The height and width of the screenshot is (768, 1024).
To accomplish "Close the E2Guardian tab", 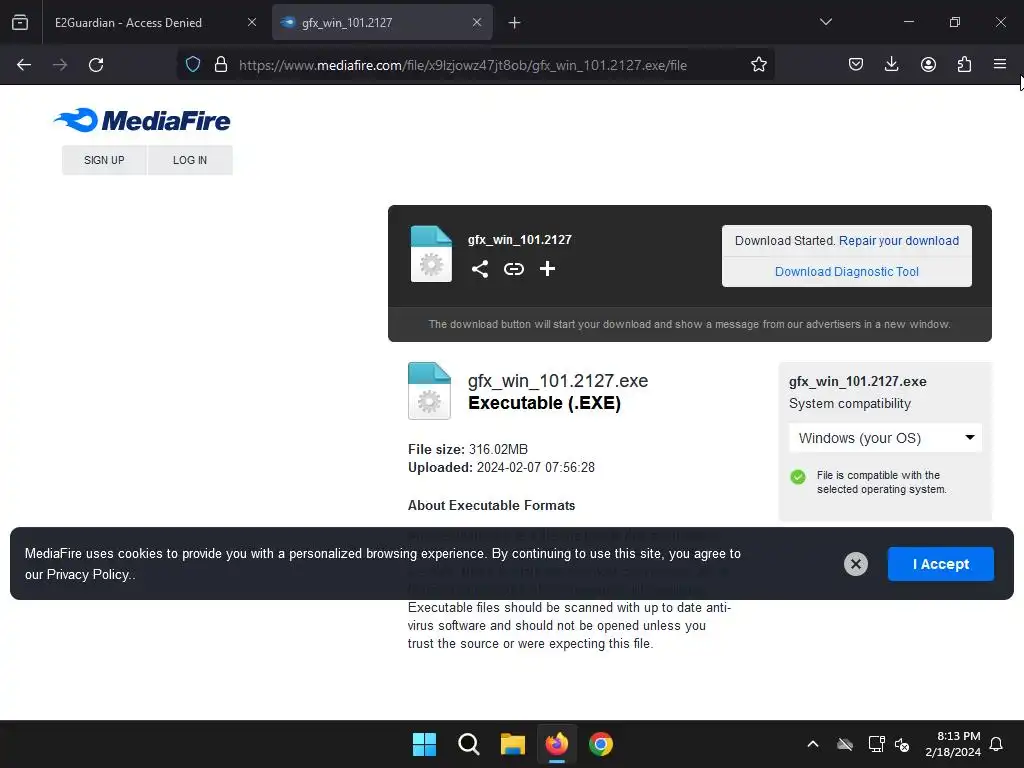I will click(251, 22).
